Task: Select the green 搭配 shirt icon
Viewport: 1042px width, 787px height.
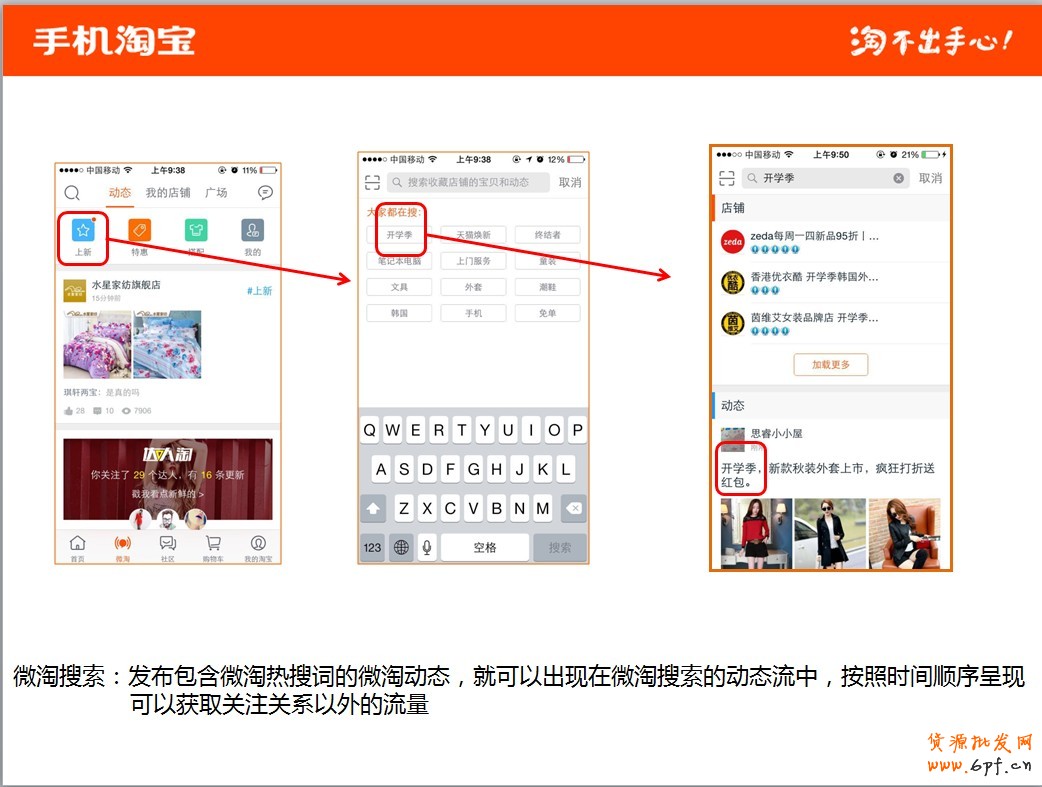Action: click(x=196, y=231)
